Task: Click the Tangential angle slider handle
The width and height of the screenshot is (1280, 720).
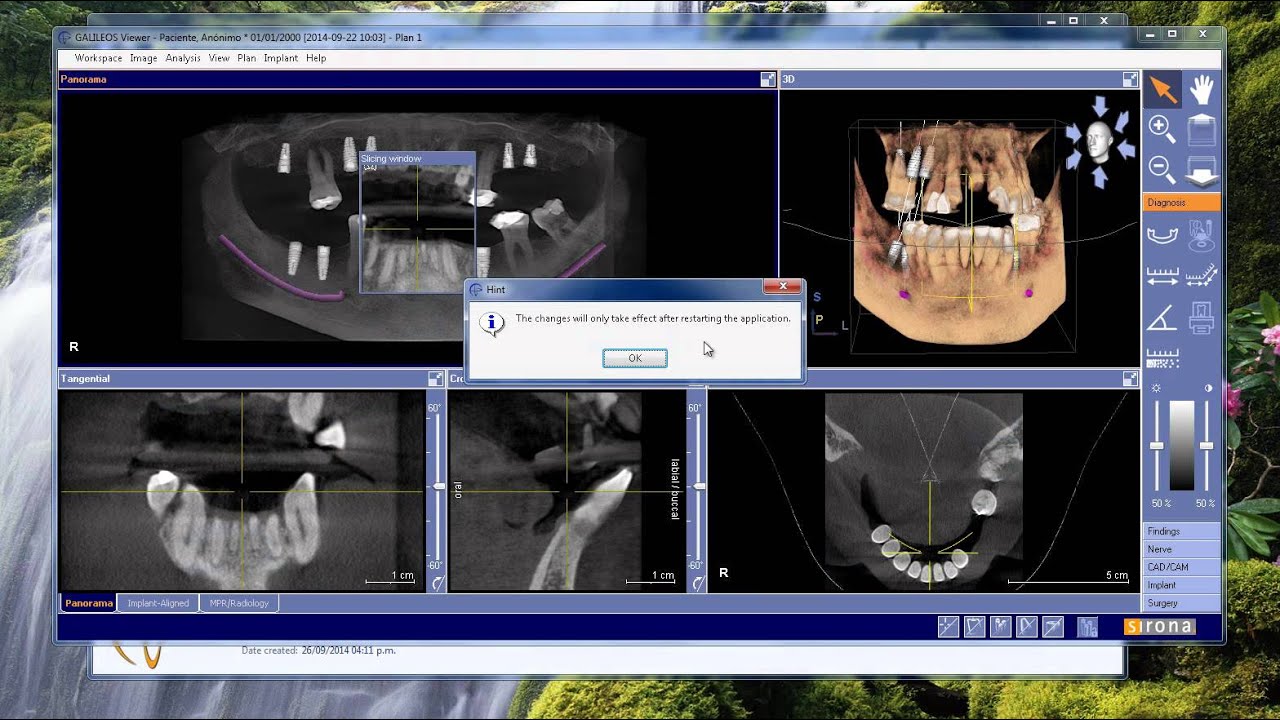Action: (437, 486)
